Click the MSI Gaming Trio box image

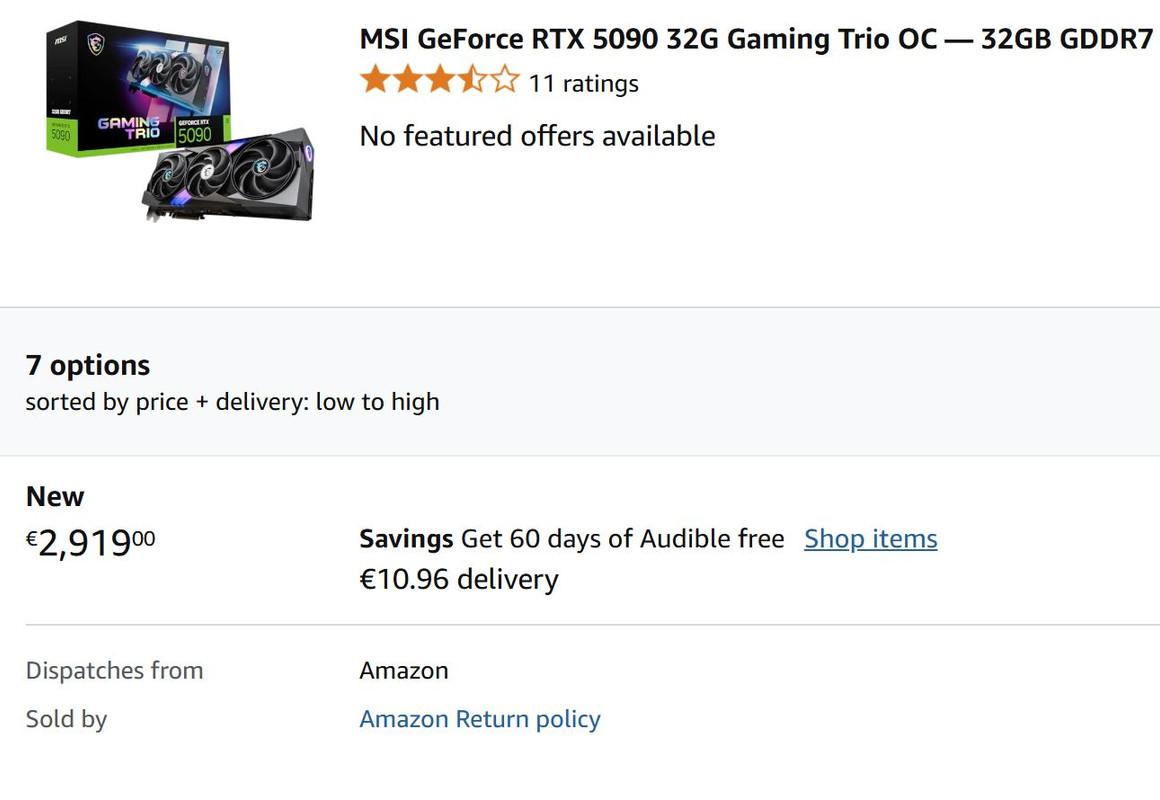coord(138,89)
